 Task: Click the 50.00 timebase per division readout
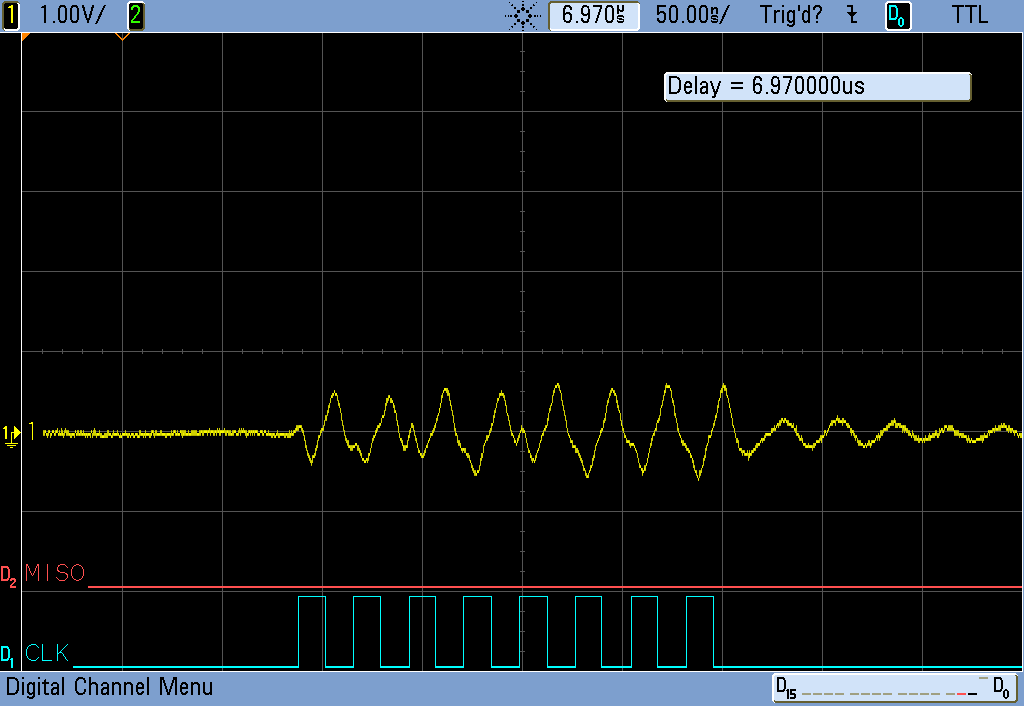click(691, 15)
